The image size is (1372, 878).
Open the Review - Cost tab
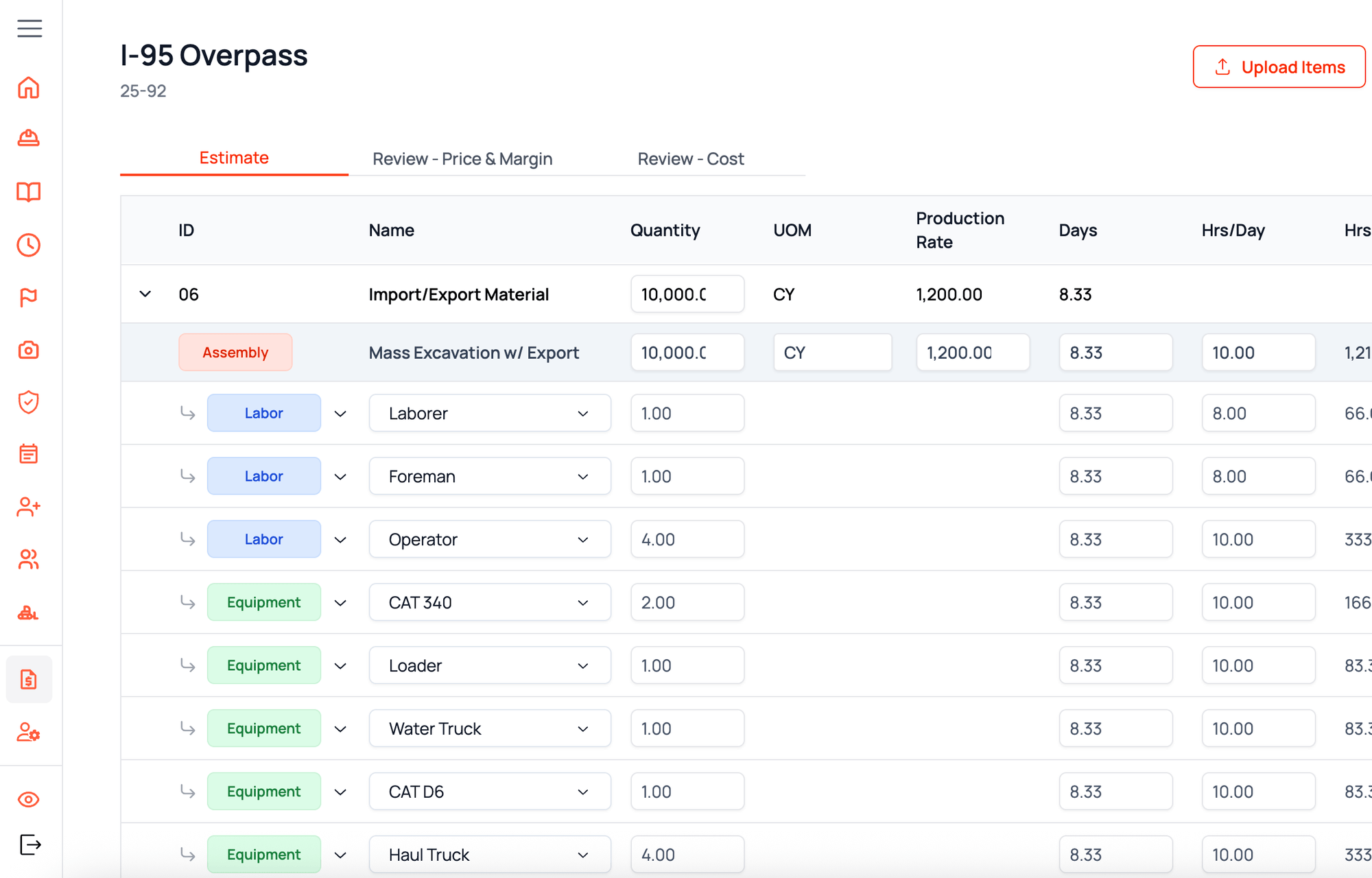tap(690, 158)
